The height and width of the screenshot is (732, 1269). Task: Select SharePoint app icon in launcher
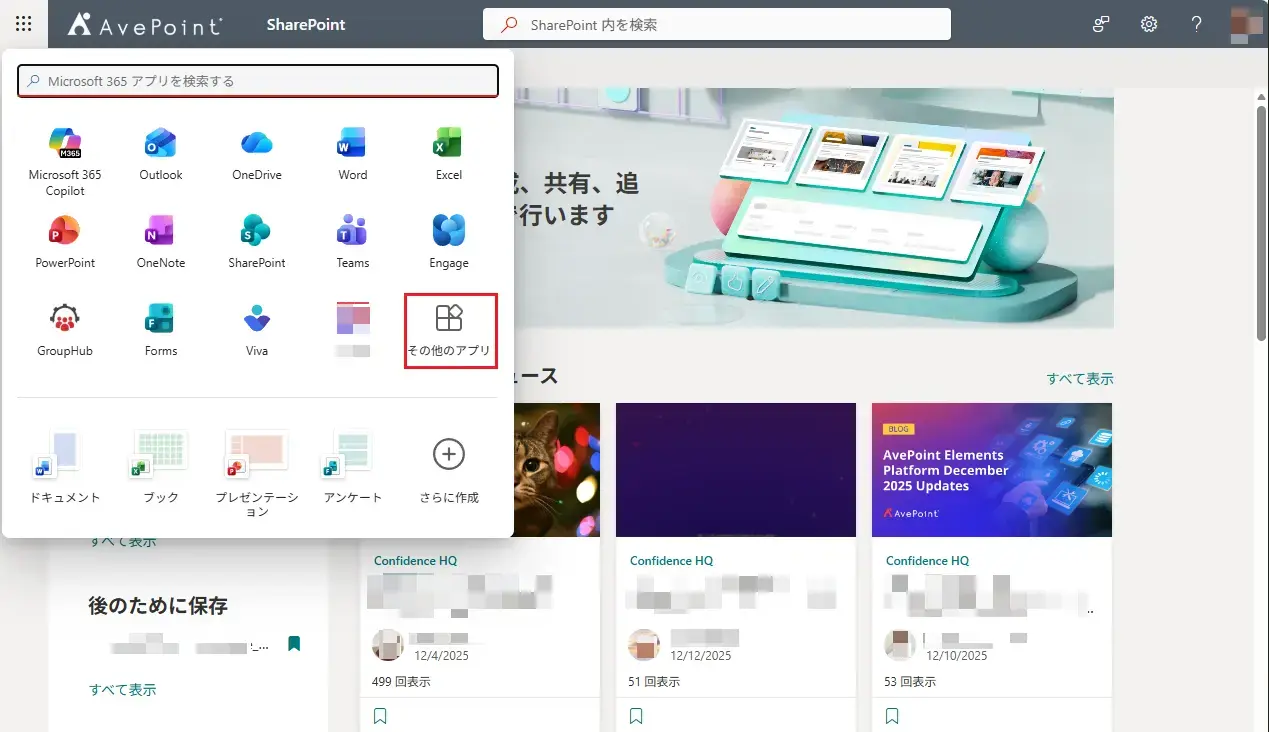pyautogui.click(x=257, y=242)
